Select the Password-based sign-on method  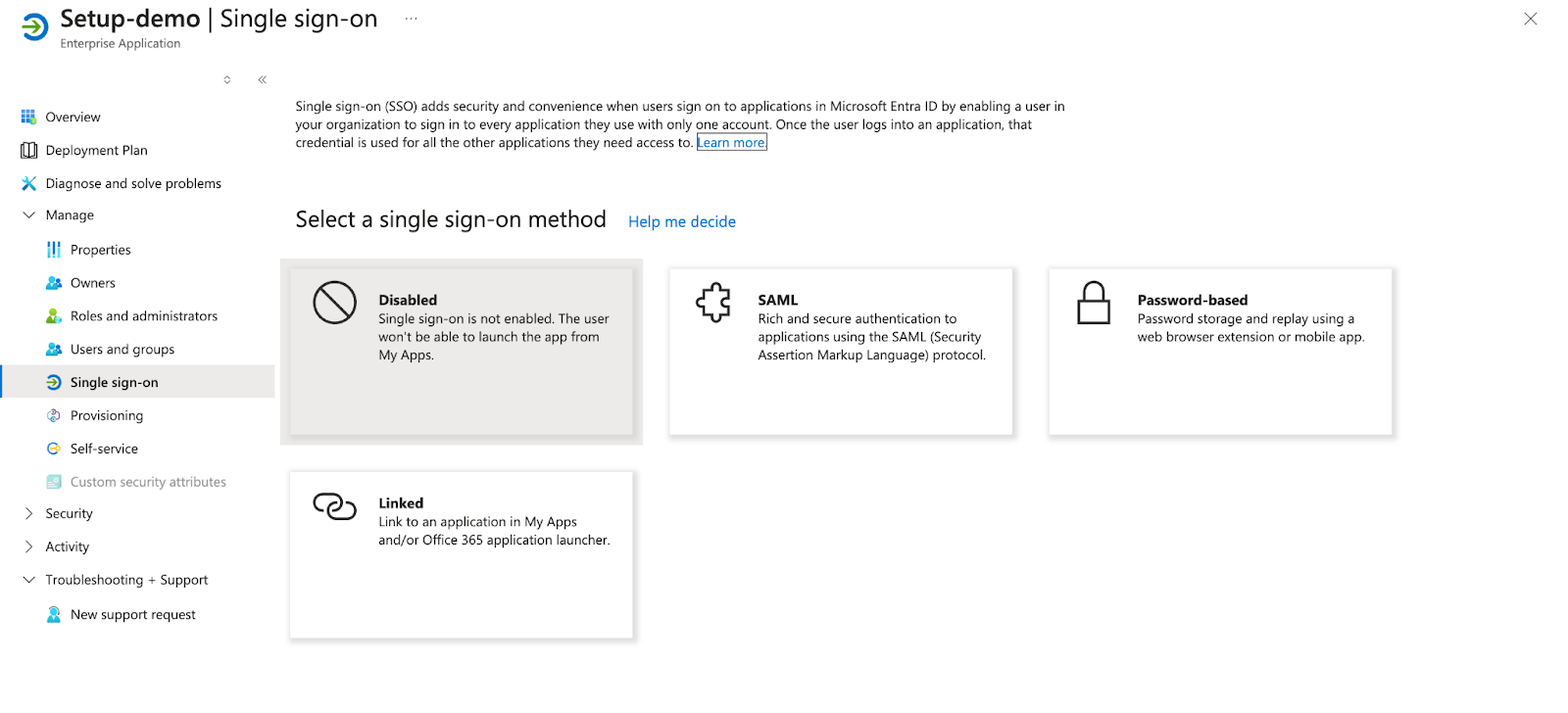[x=1219, y=352]
